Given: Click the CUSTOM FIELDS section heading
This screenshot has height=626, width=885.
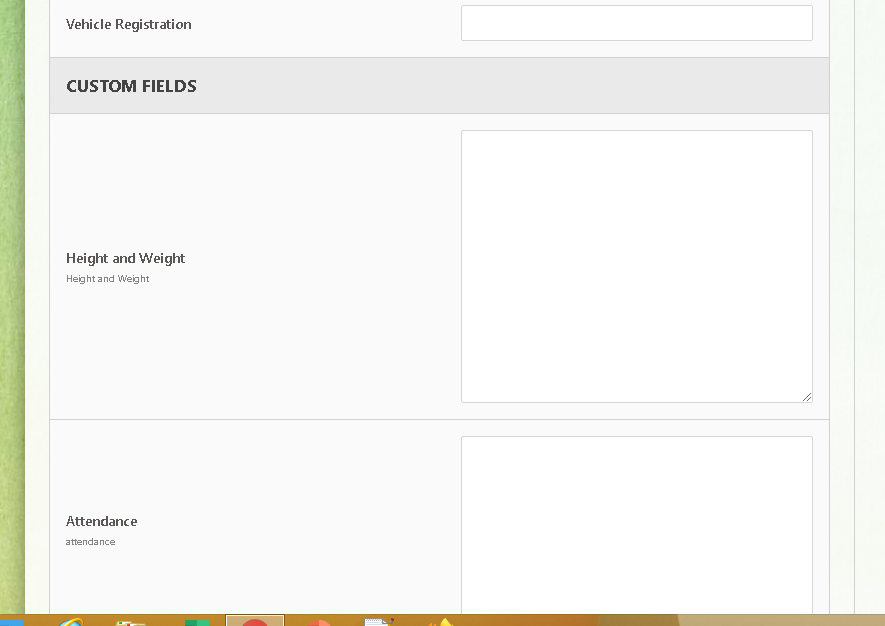Looking at the screenshot, I should point(132,86).
